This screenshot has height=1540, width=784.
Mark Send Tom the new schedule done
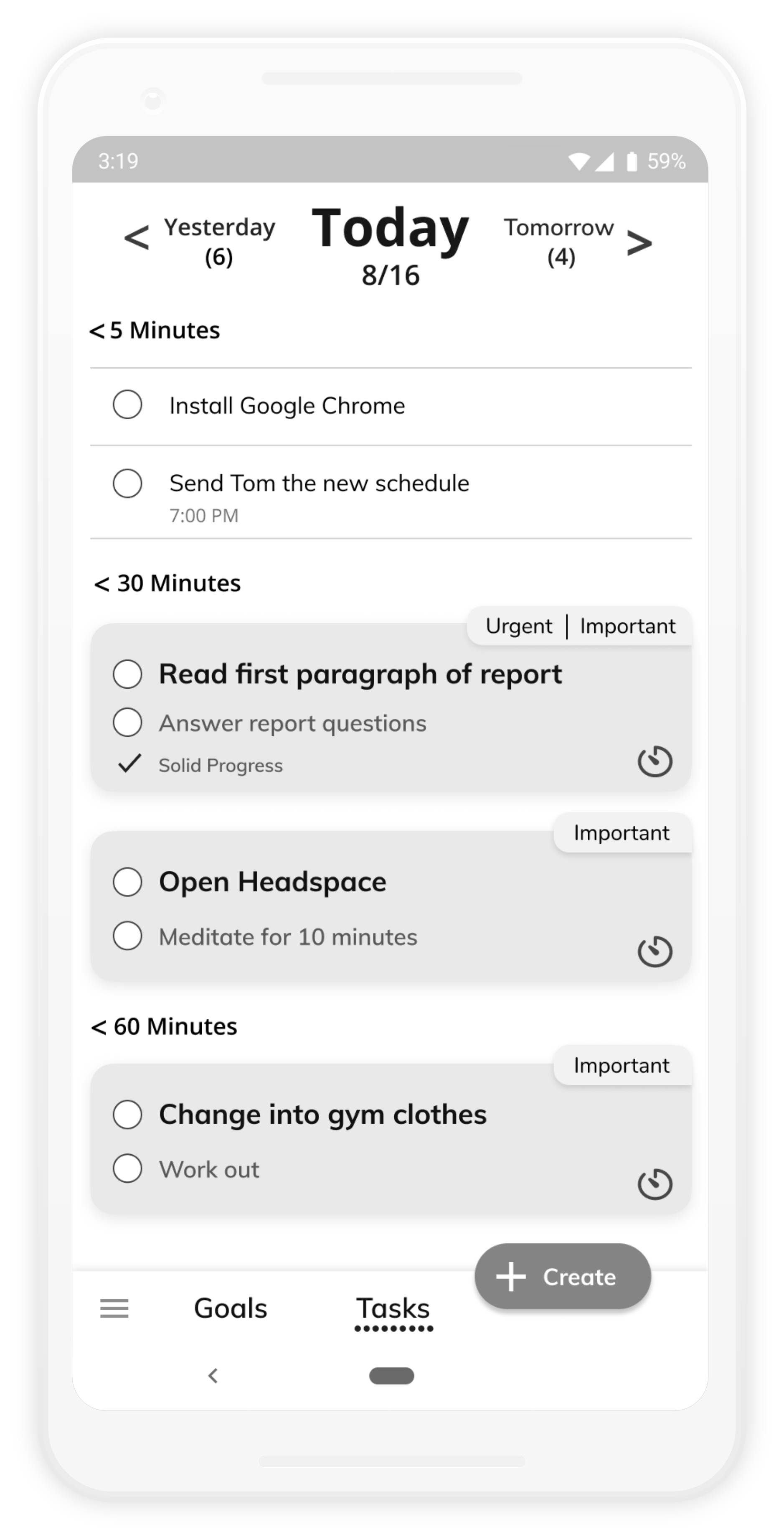(127, 483)
